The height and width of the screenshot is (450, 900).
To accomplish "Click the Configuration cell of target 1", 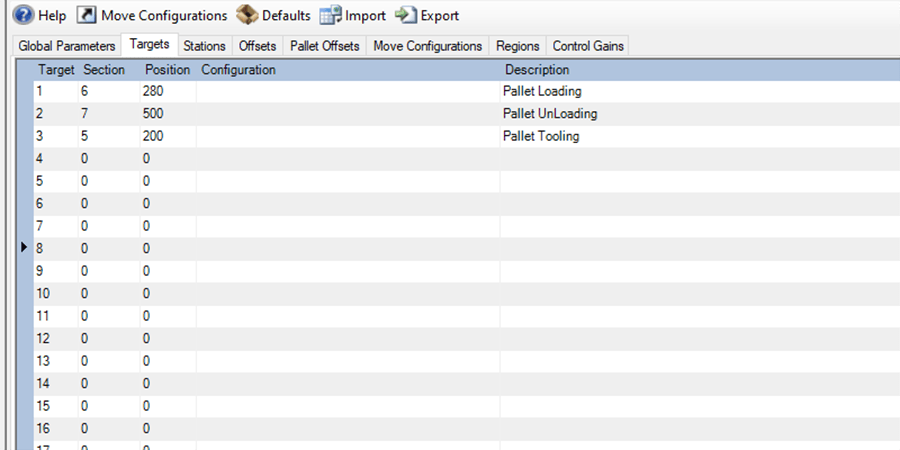I will 348,91.
